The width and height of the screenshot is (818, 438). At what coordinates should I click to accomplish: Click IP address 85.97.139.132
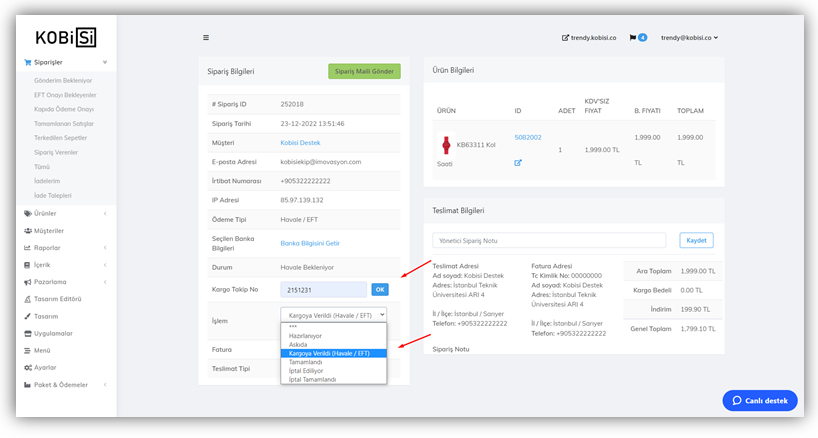[x=302, y=200]
